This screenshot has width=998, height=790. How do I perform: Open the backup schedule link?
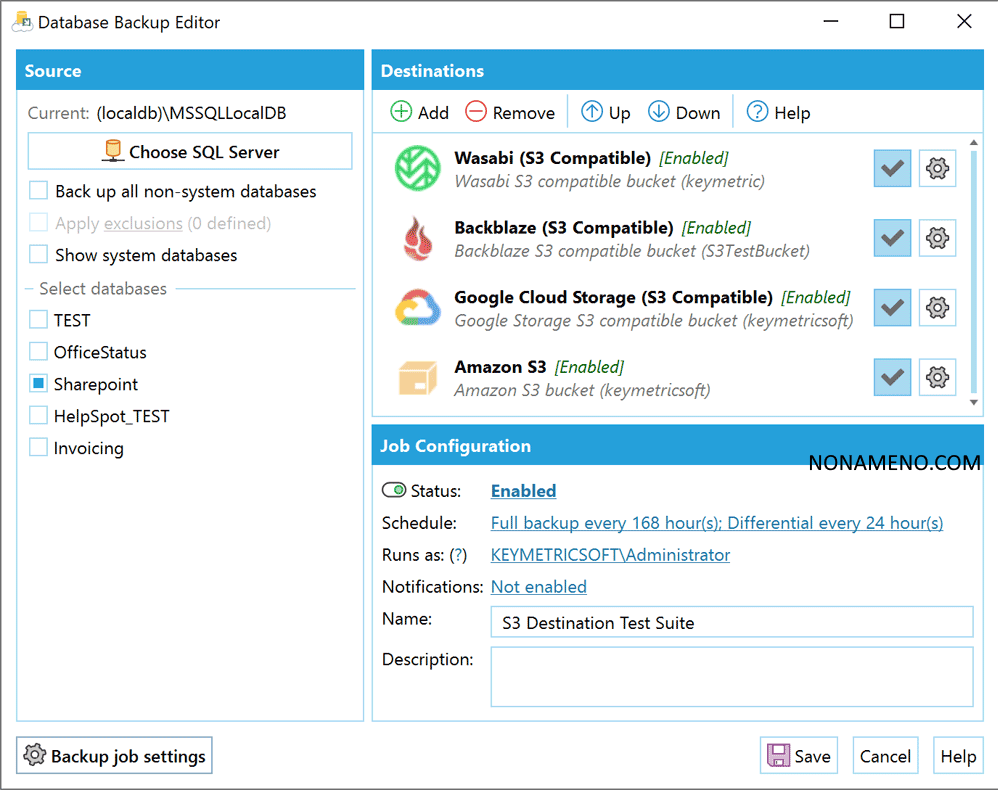pyautogui.click(x=716, y=523)
